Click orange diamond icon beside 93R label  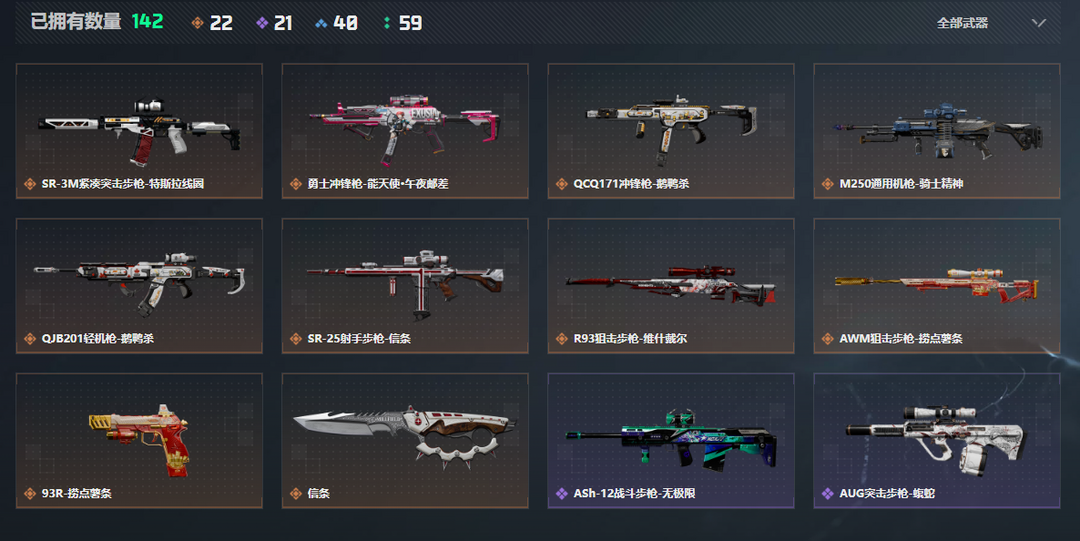tap(30, 493)
